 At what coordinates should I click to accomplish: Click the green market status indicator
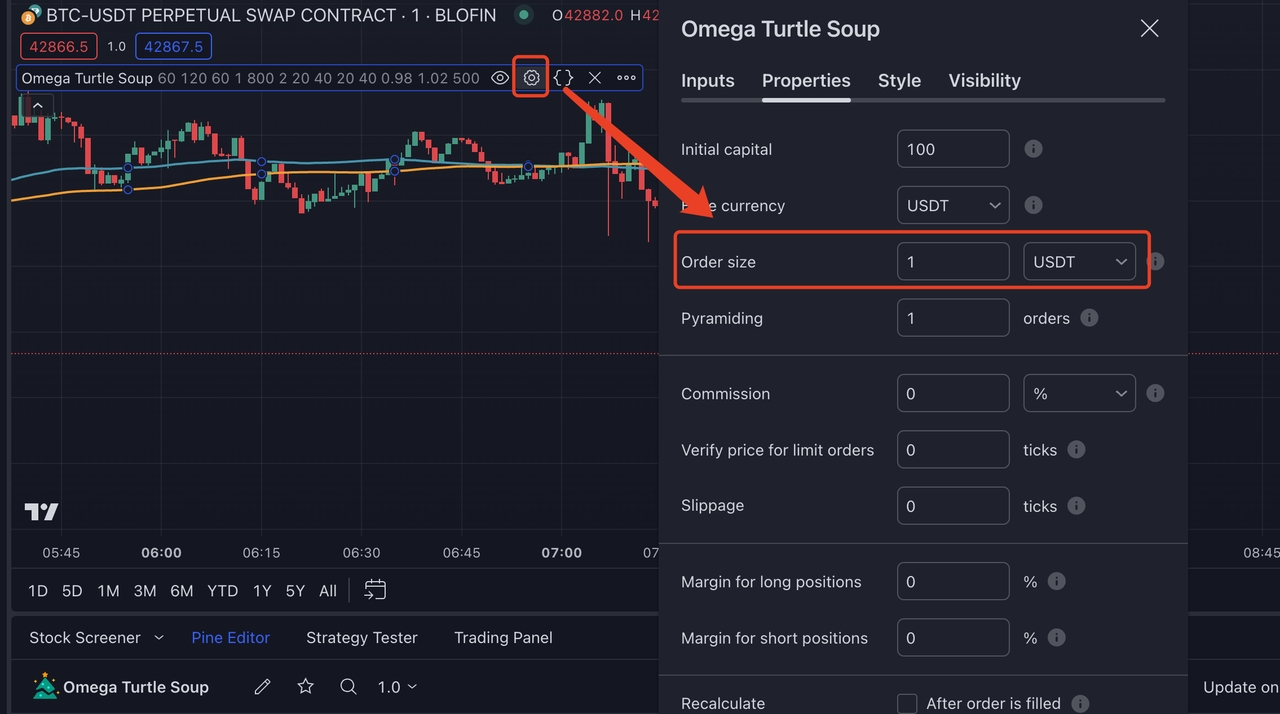pos(523,15)
